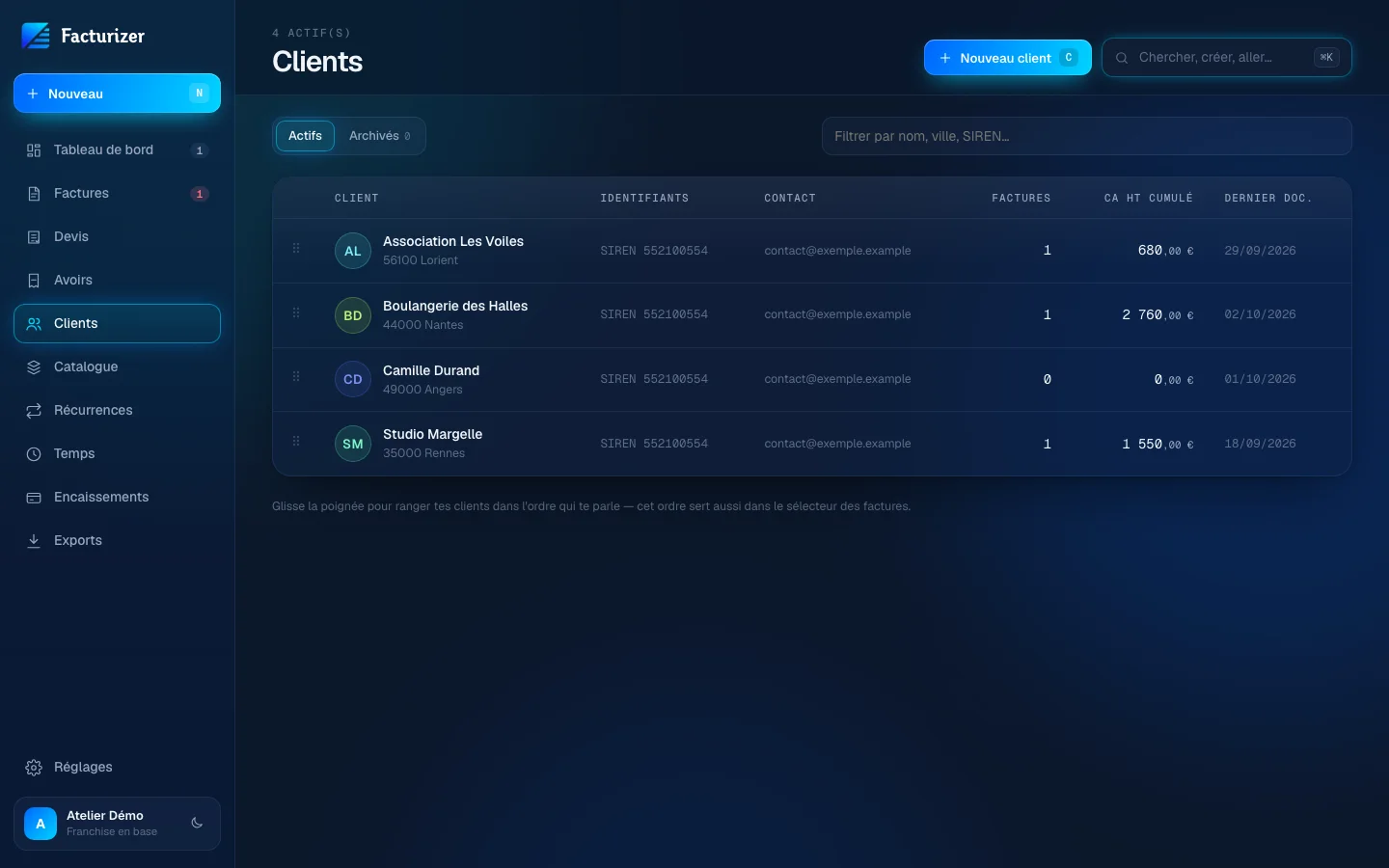The height and width of the screenshot is (868, 1389).
Task: Open Temps clock icon
Action: point(34,454)
